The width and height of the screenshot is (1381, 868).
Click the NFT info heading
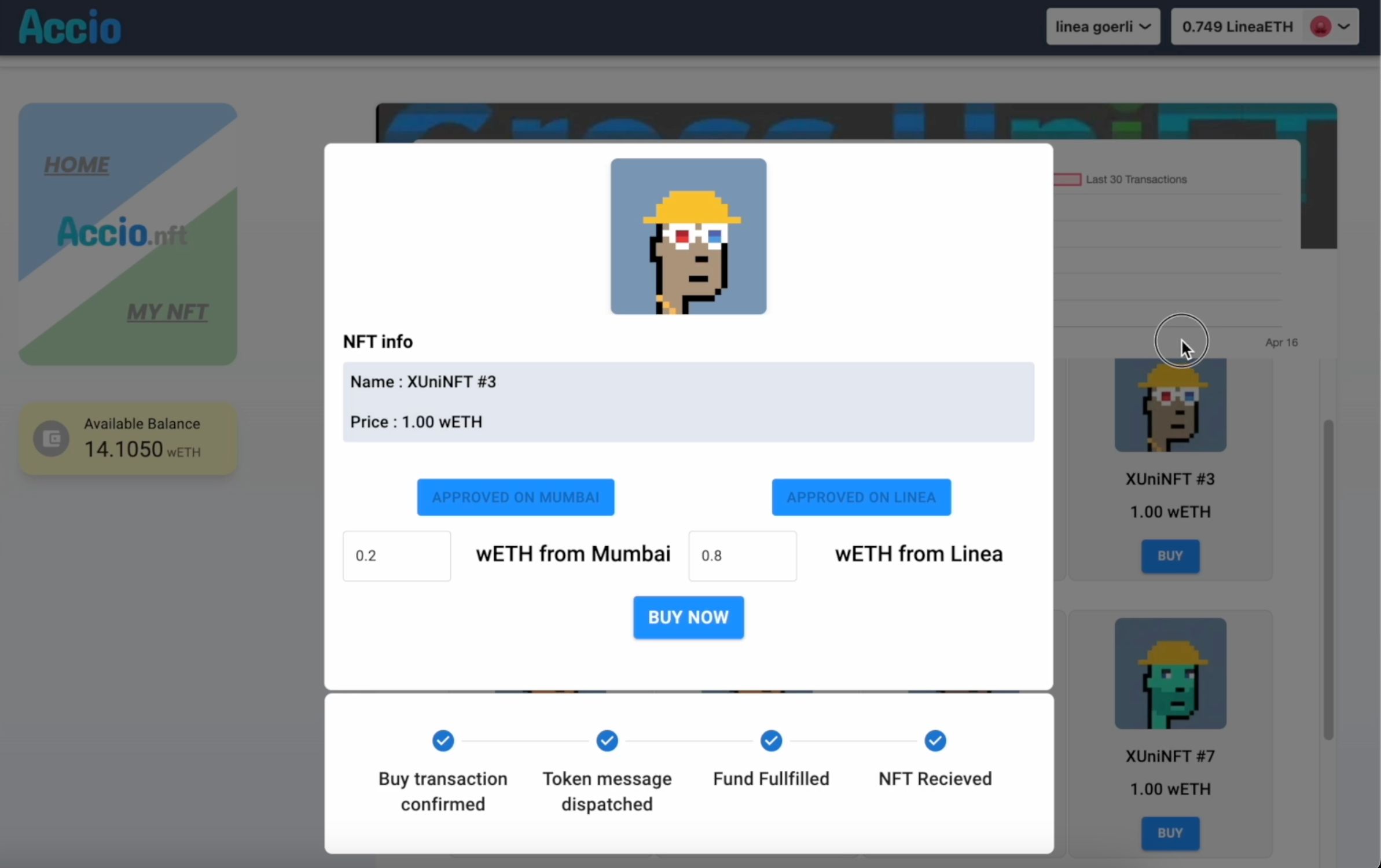pos(378,342)
